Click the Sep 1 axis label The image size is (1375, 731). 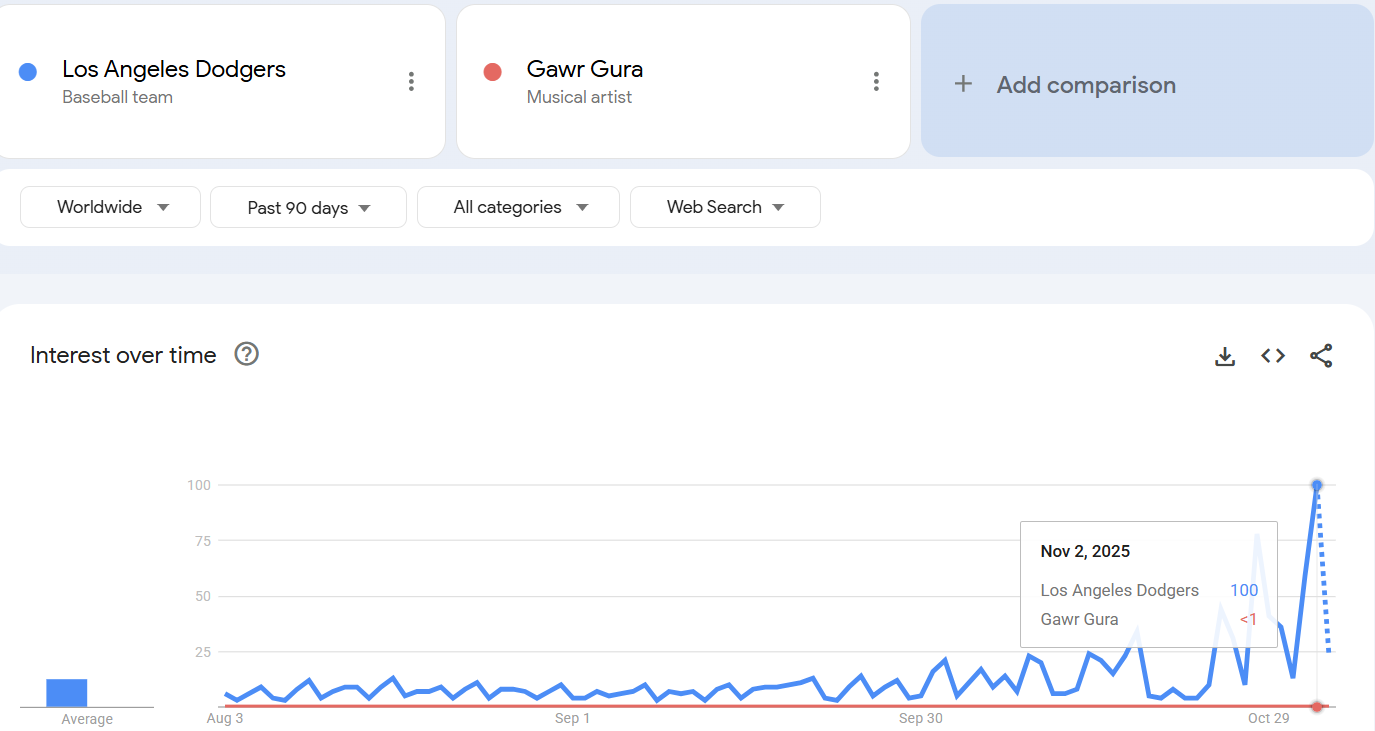click(572, 718)
